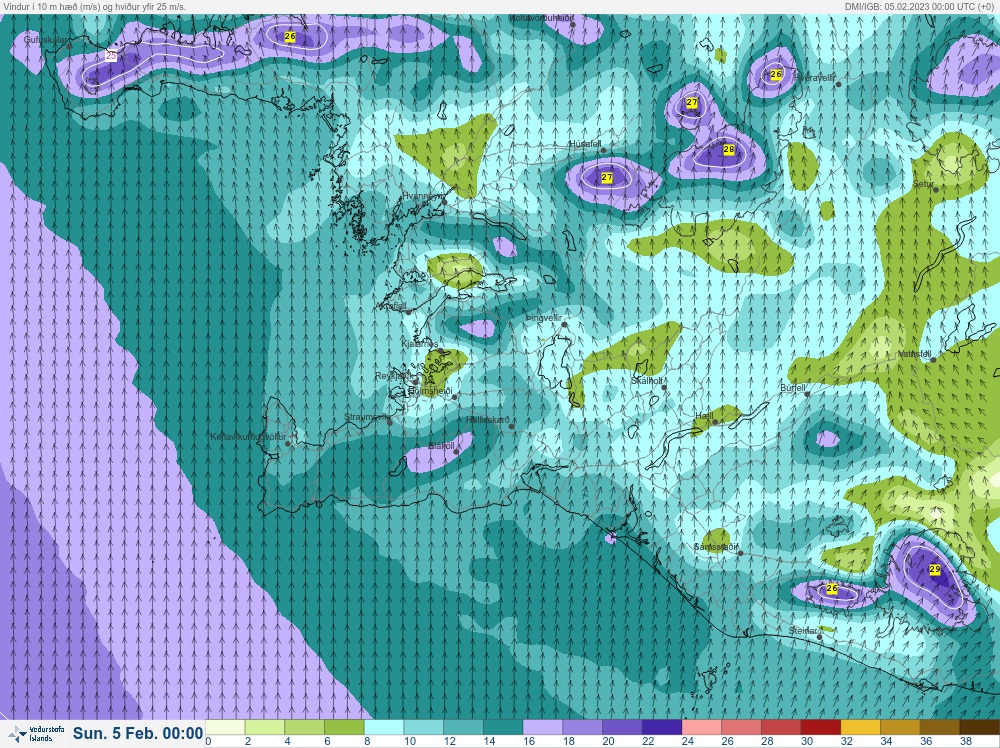The width and height of the screenshot is (1000, 748).
Task: Click the Húsafell station label
Action: [585, 144]
